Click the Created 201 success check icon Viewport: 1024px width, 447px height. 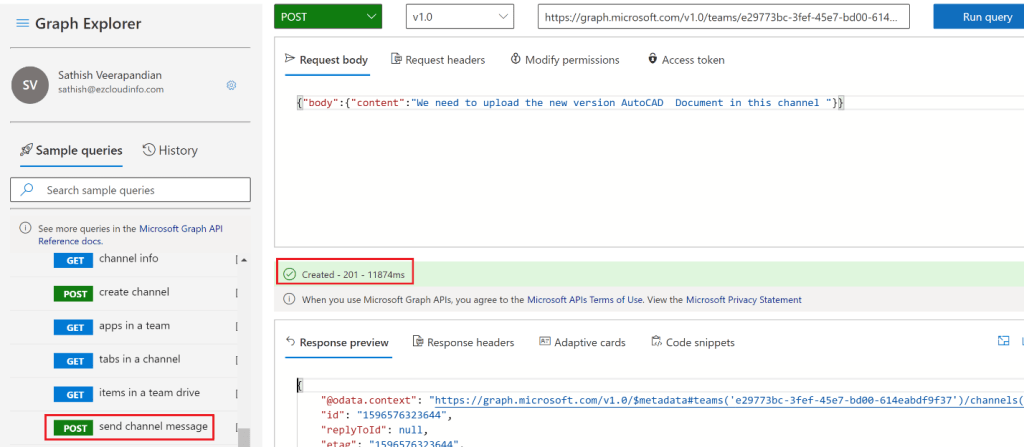[x=289, y=273]
